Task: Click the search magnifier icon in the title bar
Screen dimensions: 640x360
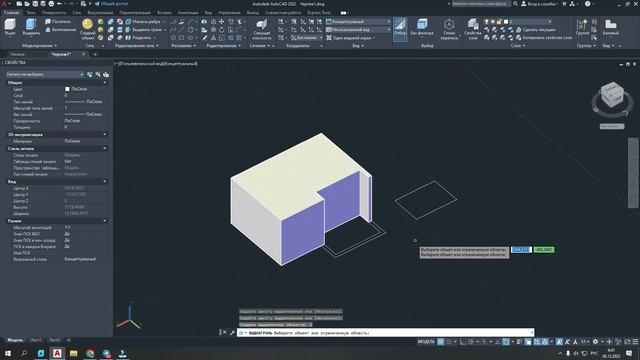Action: click(x=516, y=4)
